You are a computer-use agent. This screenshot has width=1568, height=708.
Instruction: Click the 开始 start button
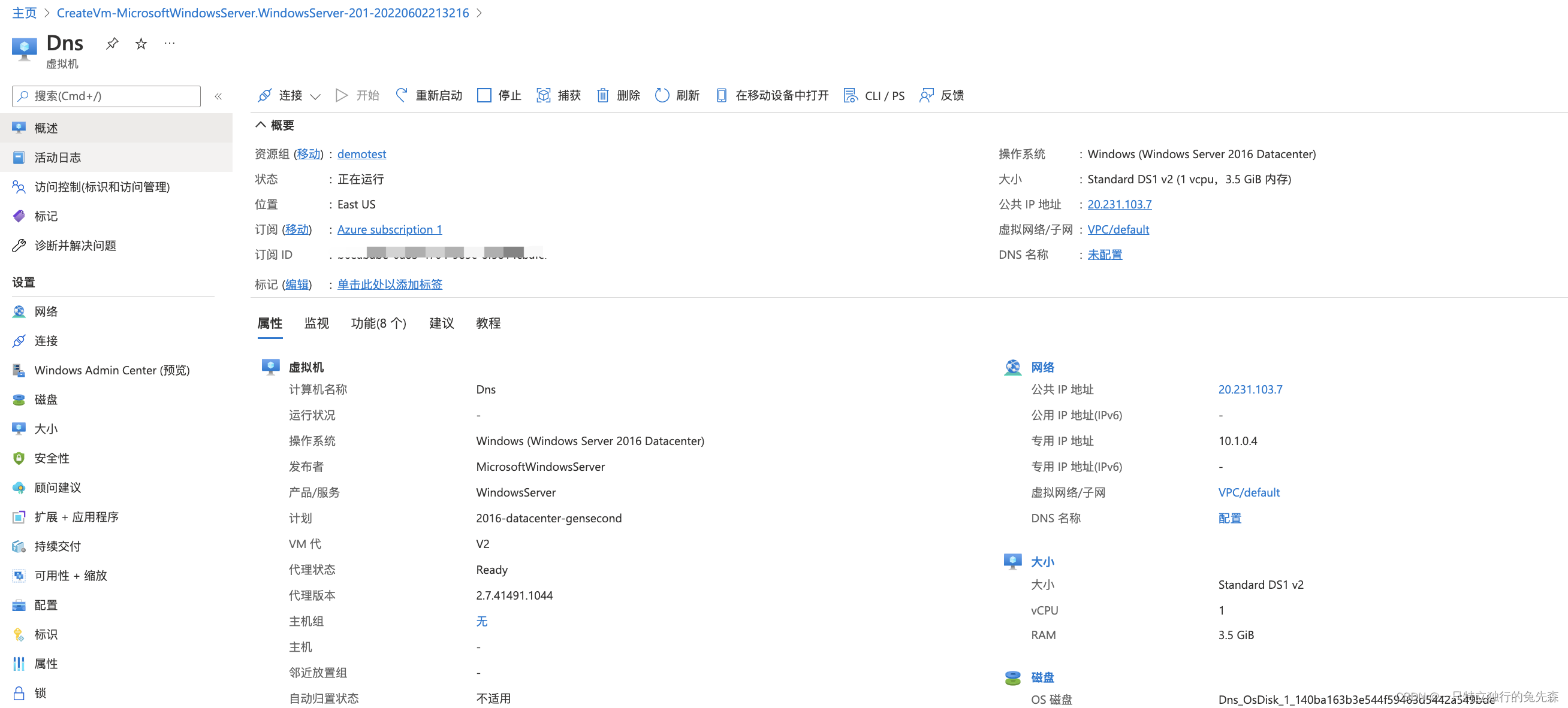click(357, 95)
